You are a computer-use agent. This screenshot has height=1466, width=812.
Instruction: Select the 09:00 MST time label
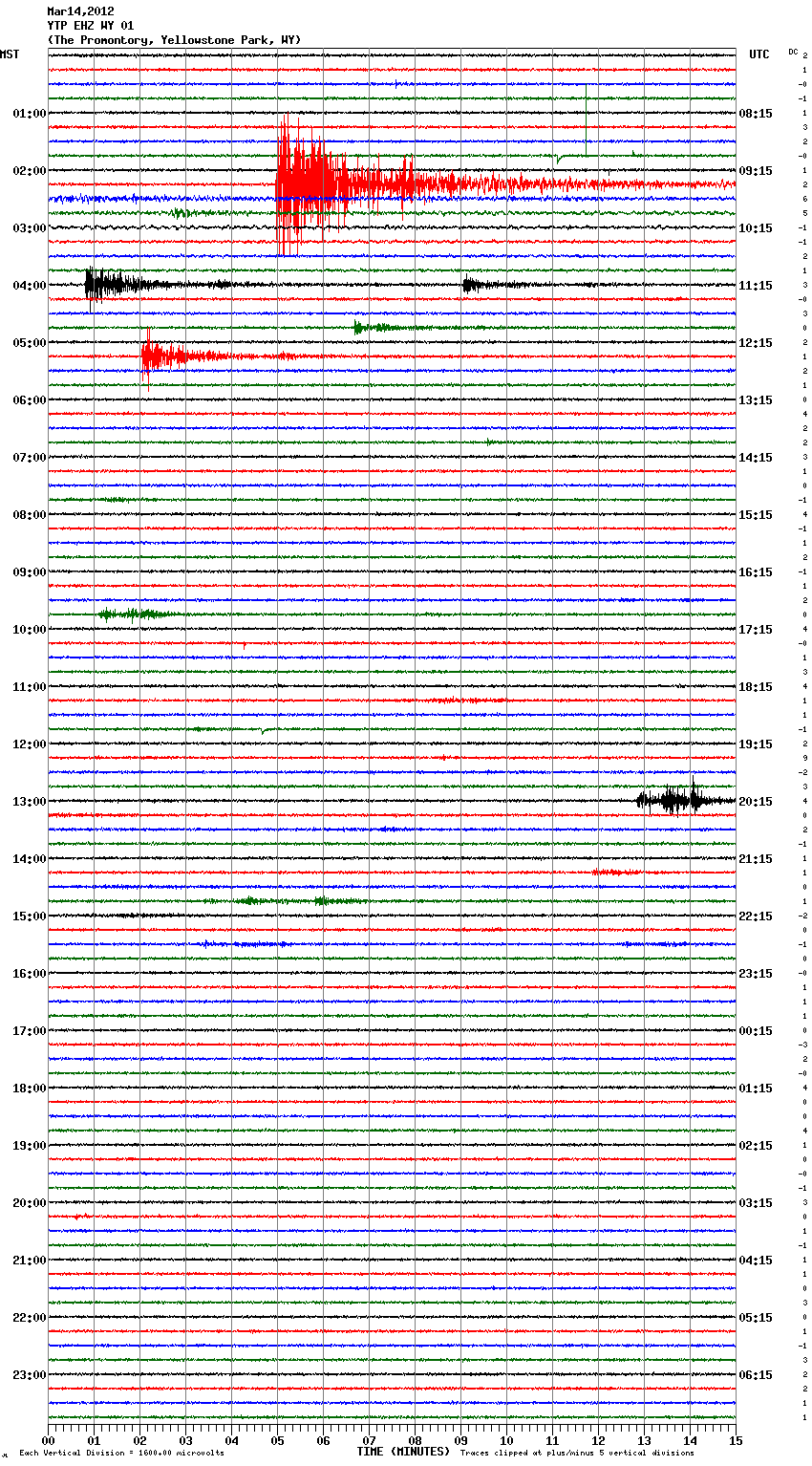(x=29, y=572)
